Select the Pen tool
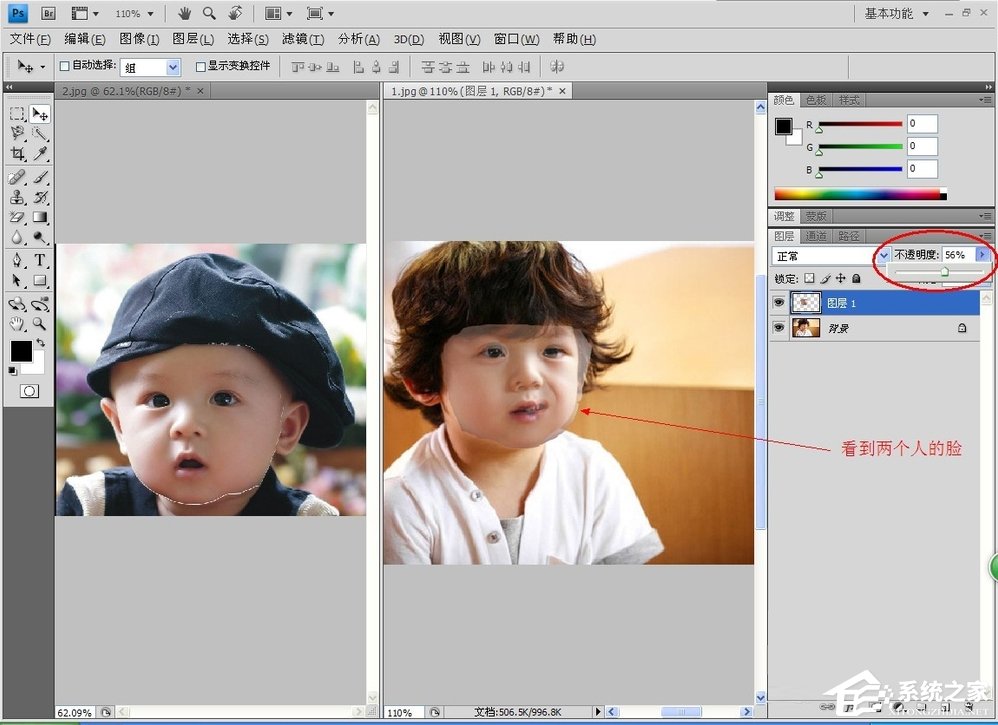Image resolution: width=998 pixels, height=725 pixels. pos(18,260)
